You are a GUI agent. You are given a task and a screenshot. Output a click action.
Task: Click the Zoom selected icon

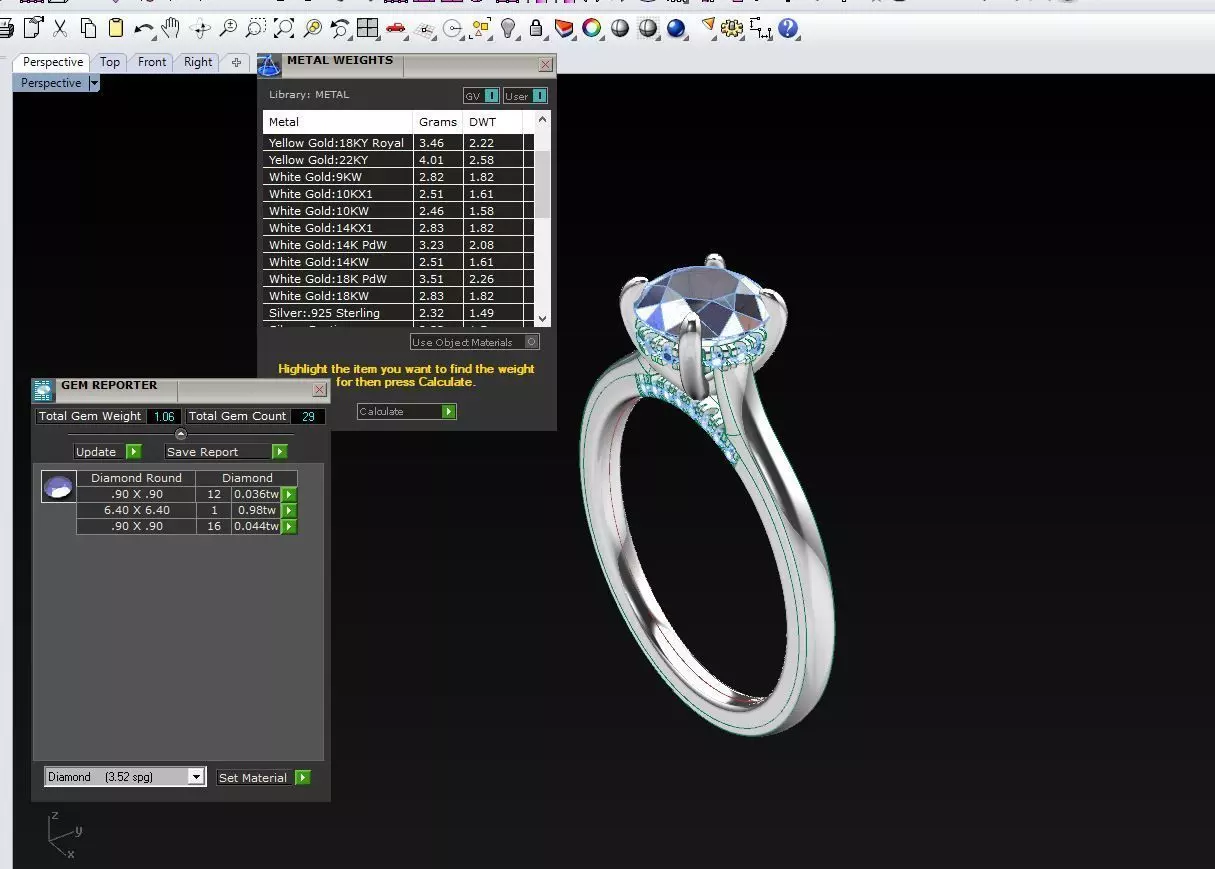(312, 28)
